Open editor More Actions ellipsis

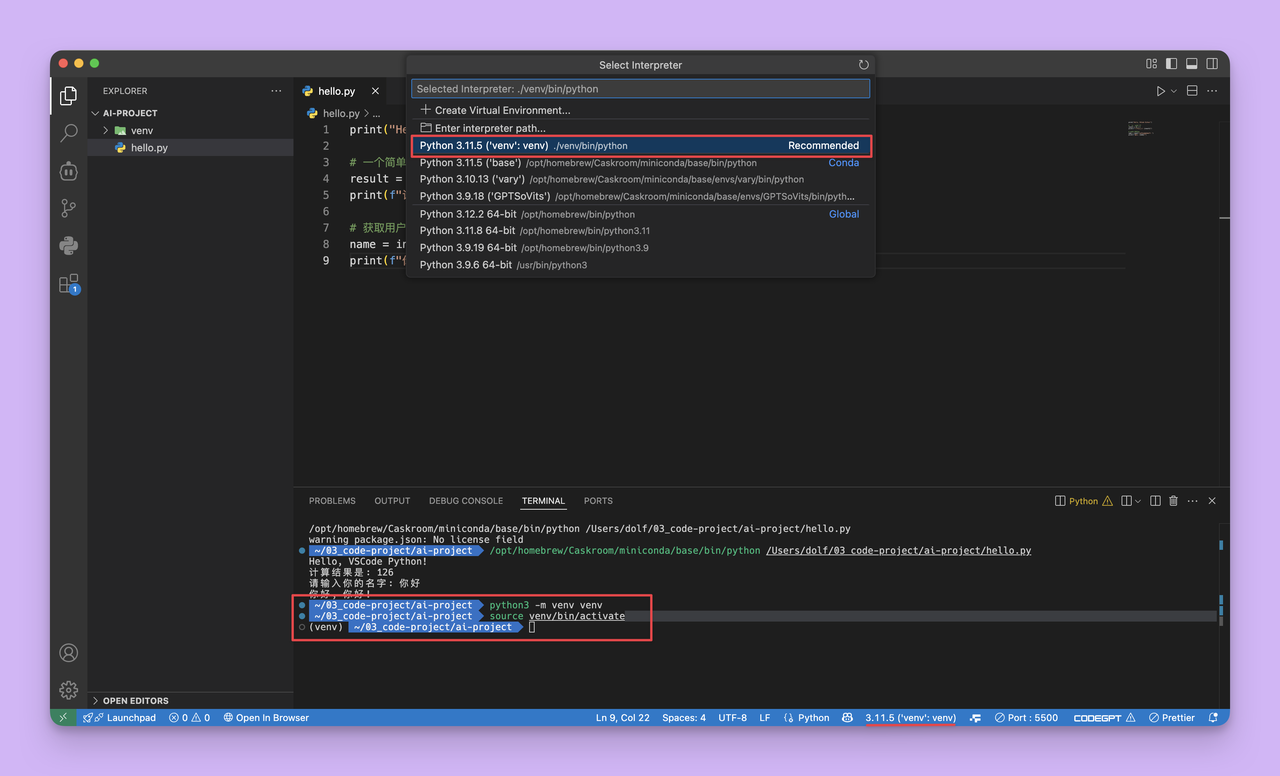point(1212,91)
